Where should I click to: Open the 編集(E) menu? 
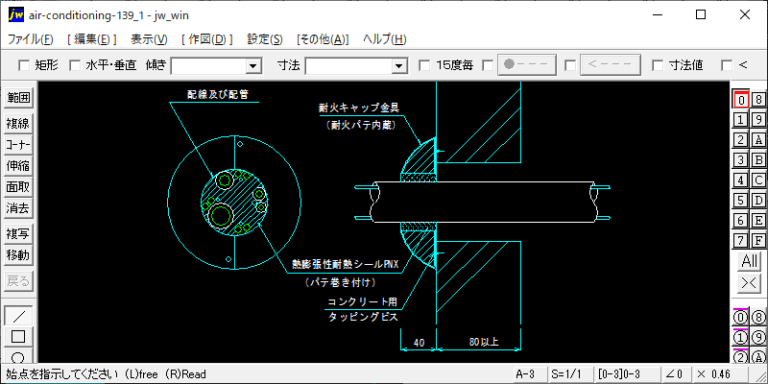(x=92, y=40)
